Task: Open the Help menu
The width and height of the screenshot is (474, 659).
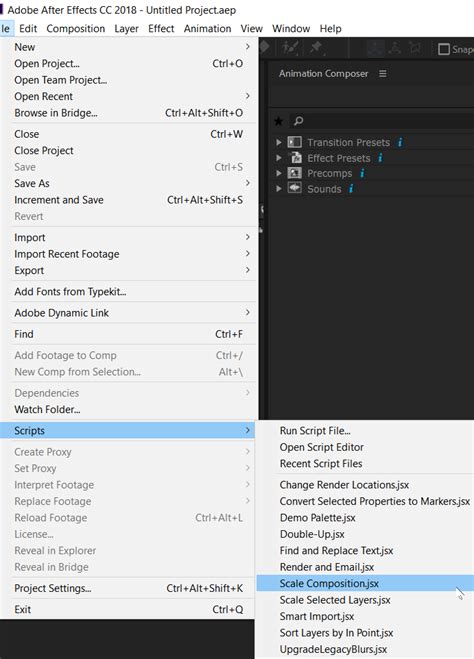Action: pyautogui.click(x=331, y=29)
